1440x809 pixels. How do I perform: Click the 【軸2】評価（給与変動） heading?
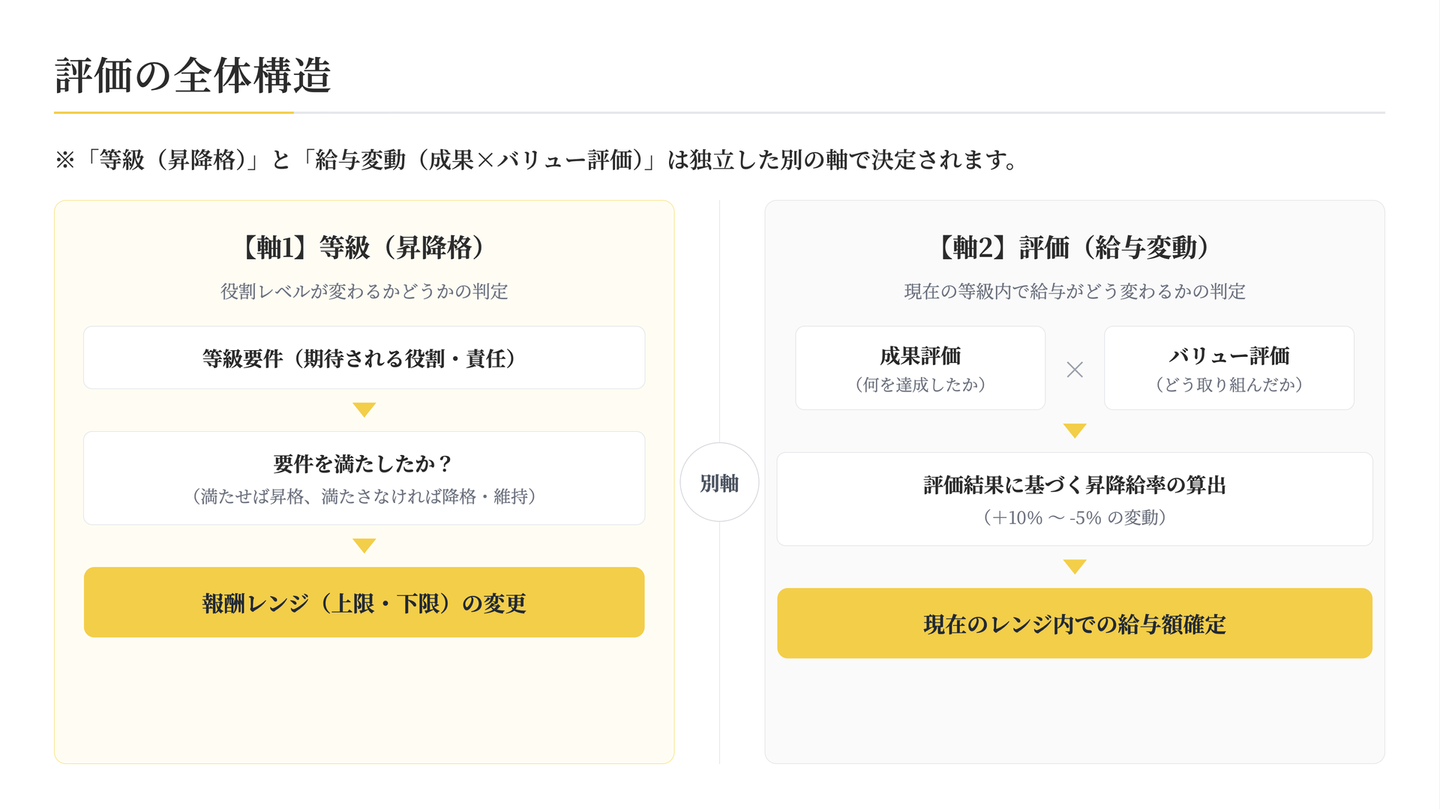1074,247
